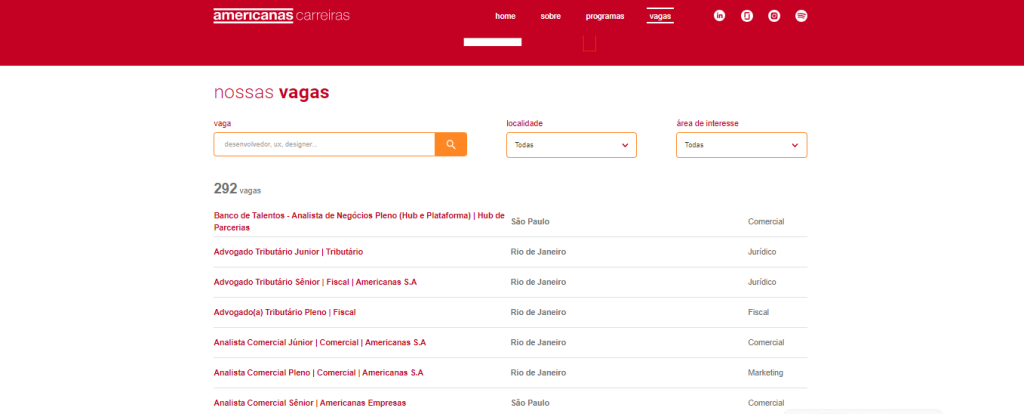Click the nossas vagas heading
The image size is (1024, 414).
point(271,93)
